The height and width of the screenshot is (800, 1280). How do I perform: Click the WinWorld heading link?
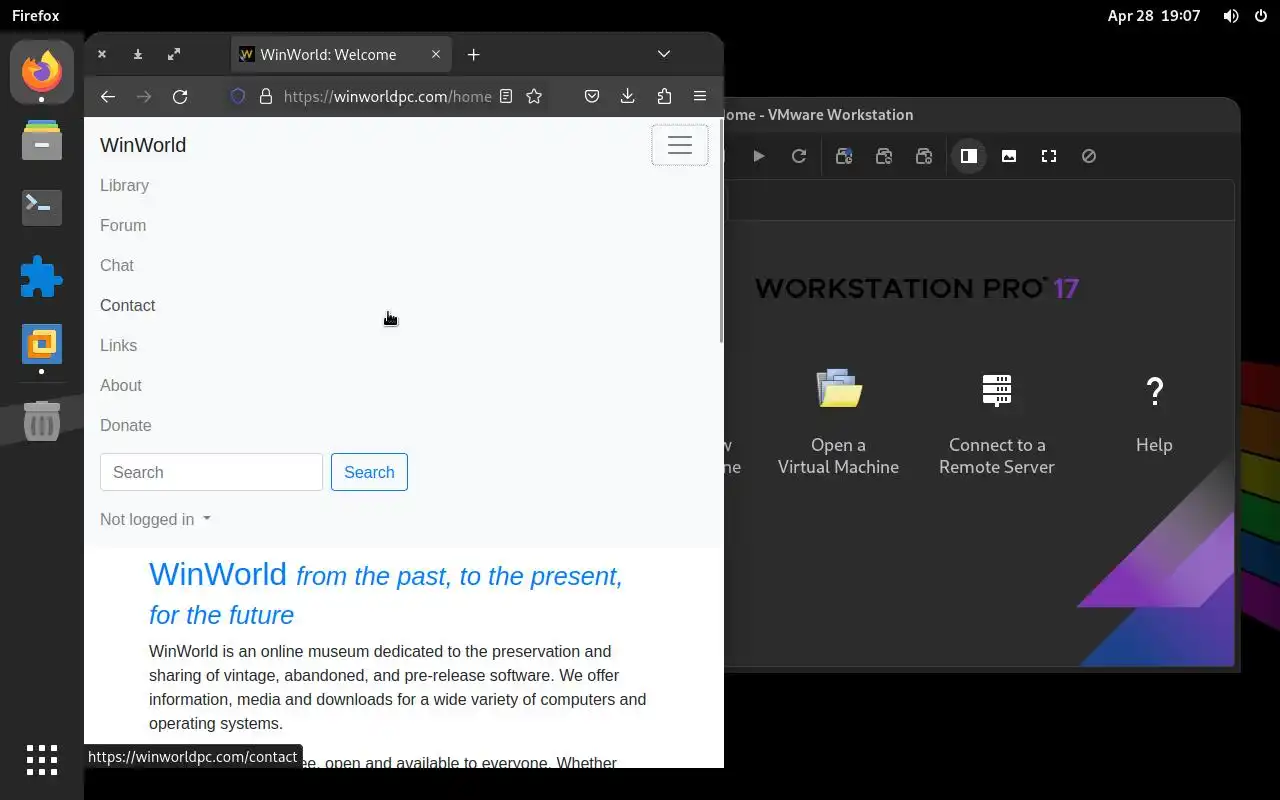218,574
